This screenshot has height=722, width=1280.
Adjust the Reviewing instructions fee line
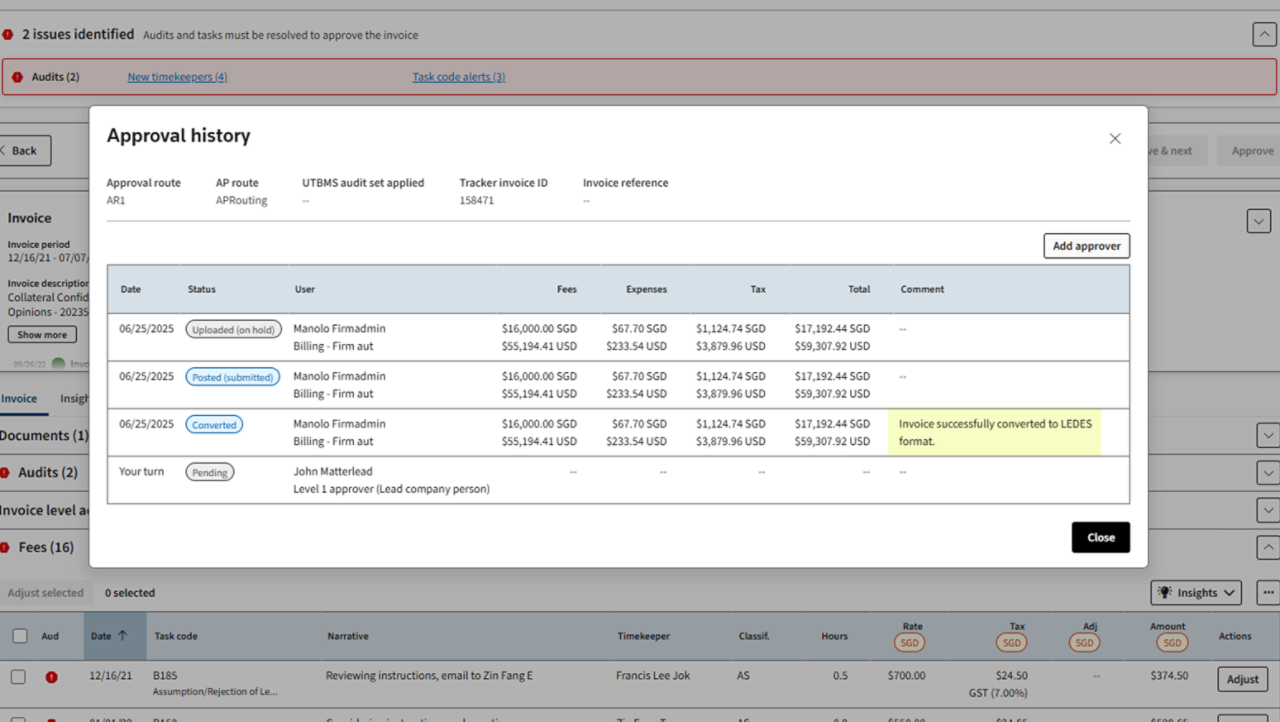click(1241, 679)
